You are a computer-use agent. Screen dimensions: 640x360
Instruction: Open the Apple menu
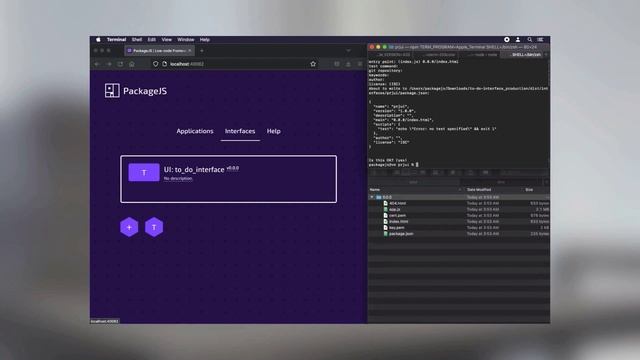98,40
